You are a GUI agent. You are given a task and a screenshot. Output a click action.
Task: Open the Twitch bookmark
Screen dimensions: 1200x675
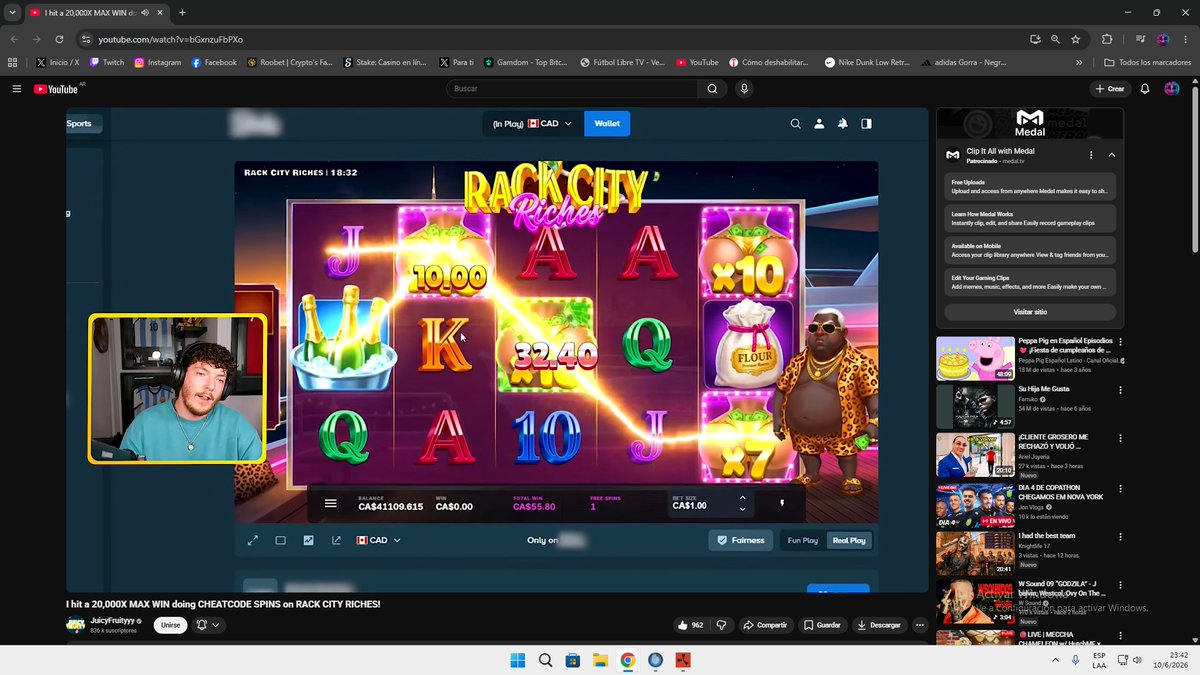point(107,62)
